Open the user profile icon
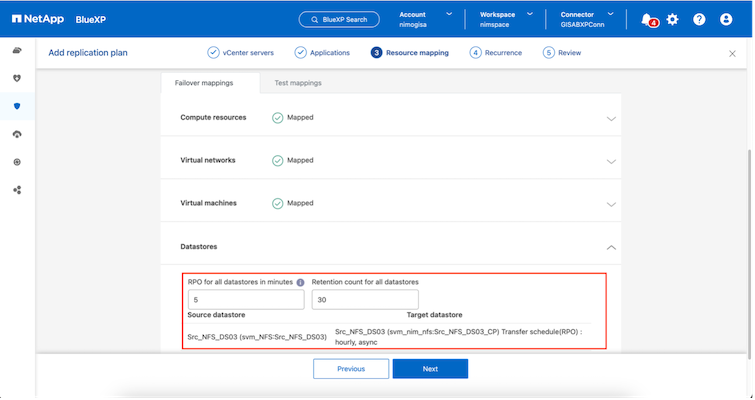The width and height of the screenshot is (755, 400). tap(726, 19)
